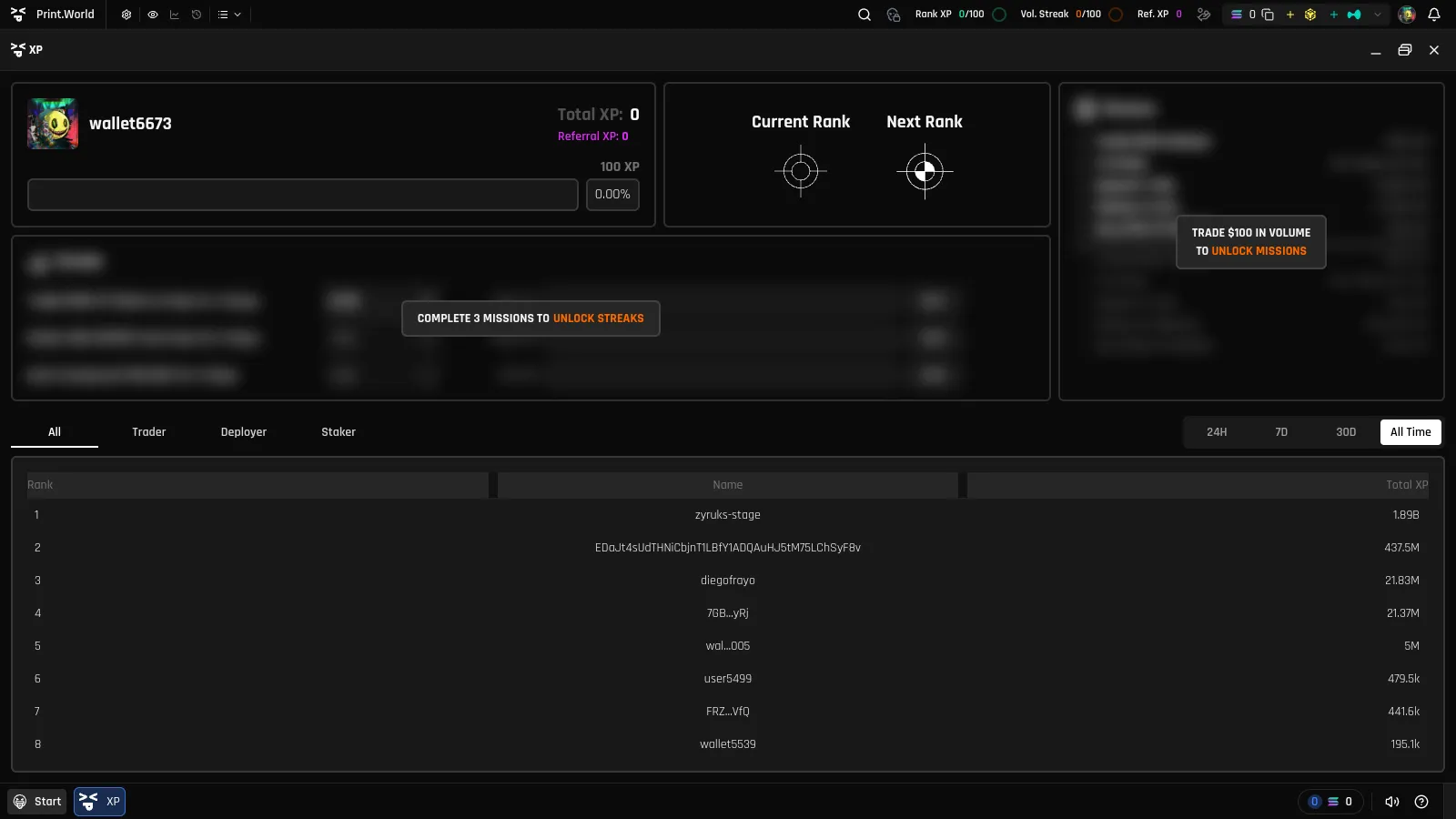Image resolution: width=1456 pixels, height=819 pixels.
Task: Expand the wallet dropdown chevron in top bar
Action: (x=1378, y=15)
